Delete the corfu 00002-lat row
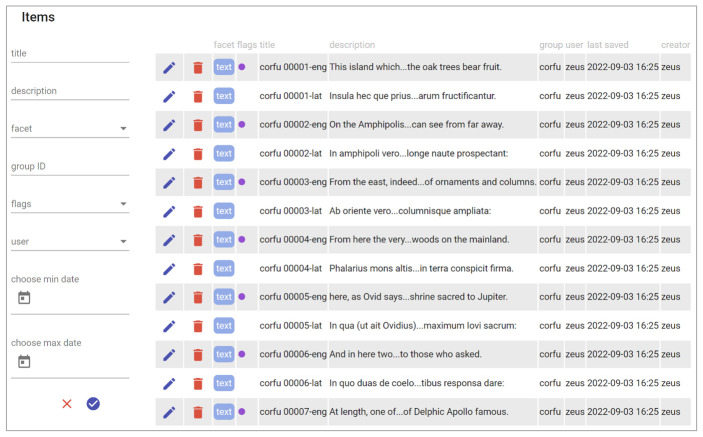This screenshot has width=703, height=437. 198,154
